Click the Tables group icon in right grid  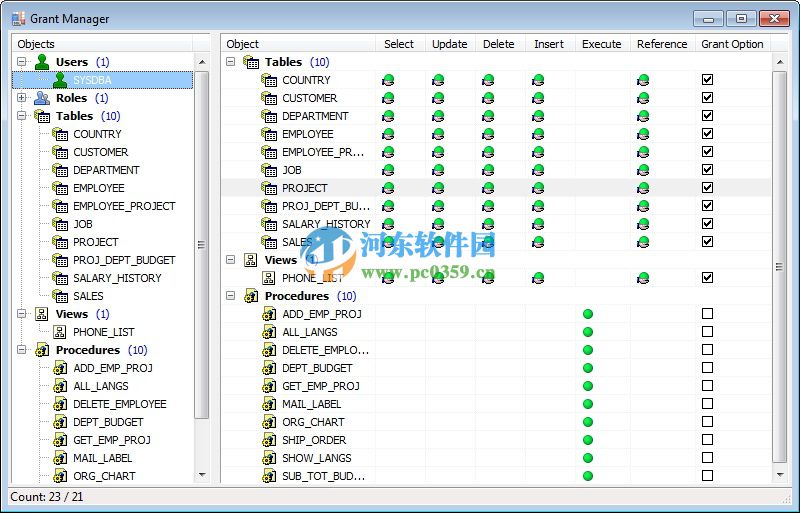(x=251, y=62)
